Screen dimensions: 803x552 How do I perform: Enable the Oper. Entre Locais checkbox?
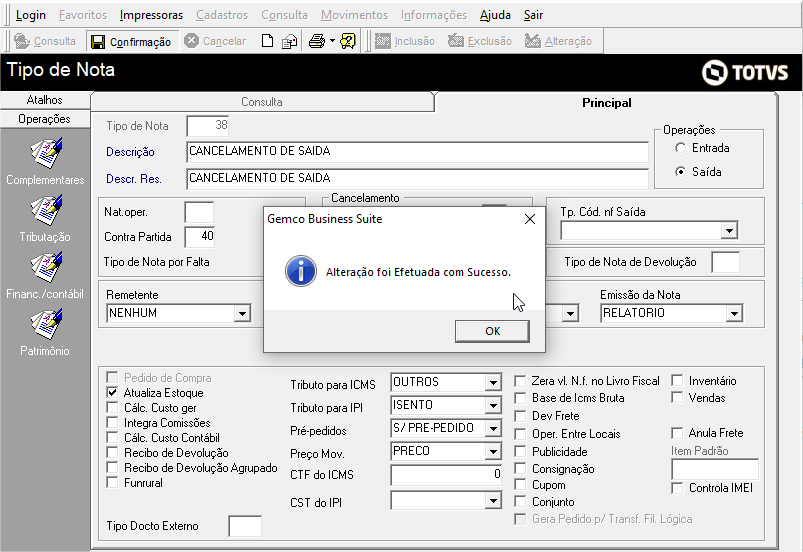coord(520,434)
